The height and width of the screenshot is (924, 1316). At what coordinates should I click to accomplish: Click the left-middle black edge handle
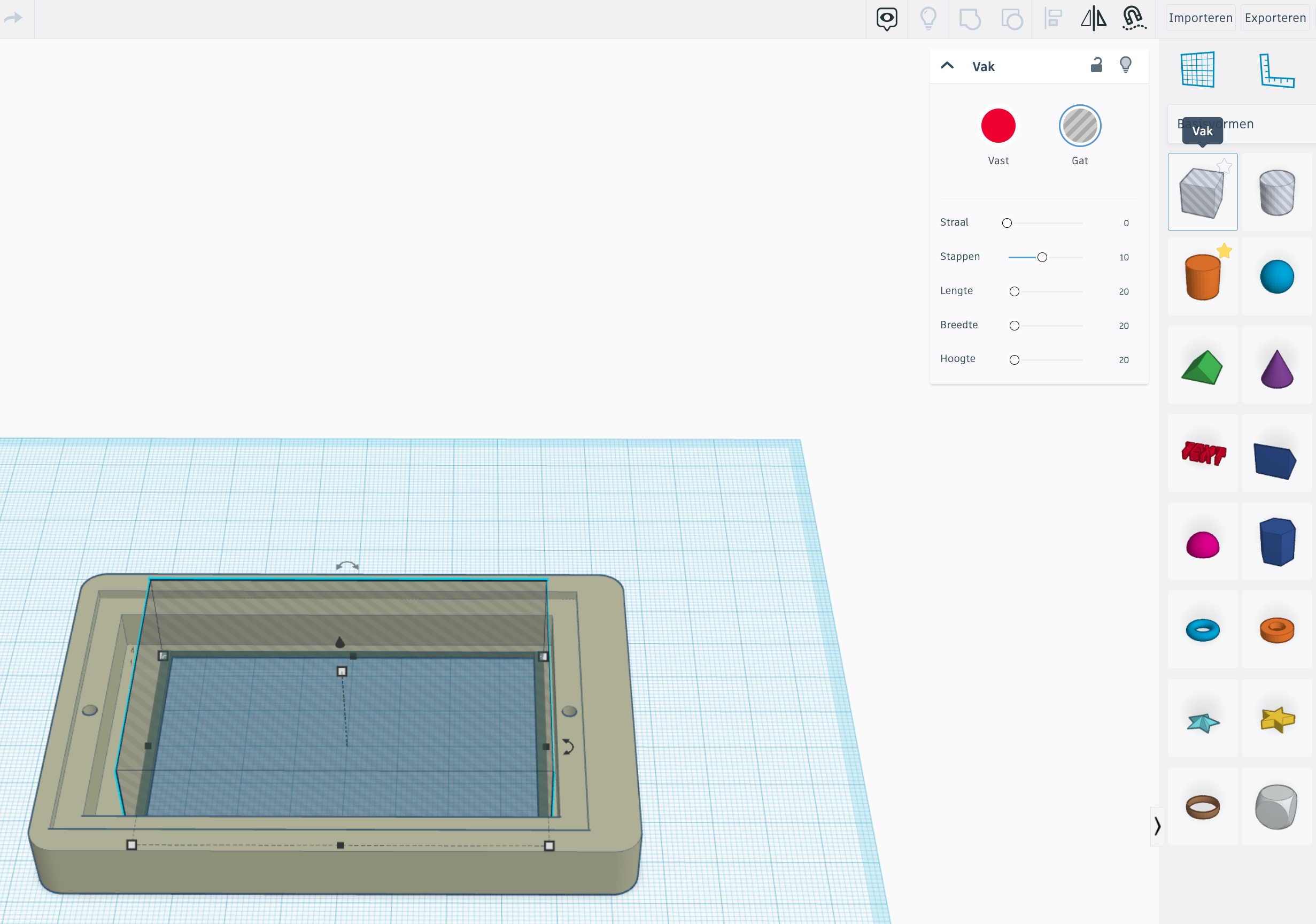click(x=148, y=745)
